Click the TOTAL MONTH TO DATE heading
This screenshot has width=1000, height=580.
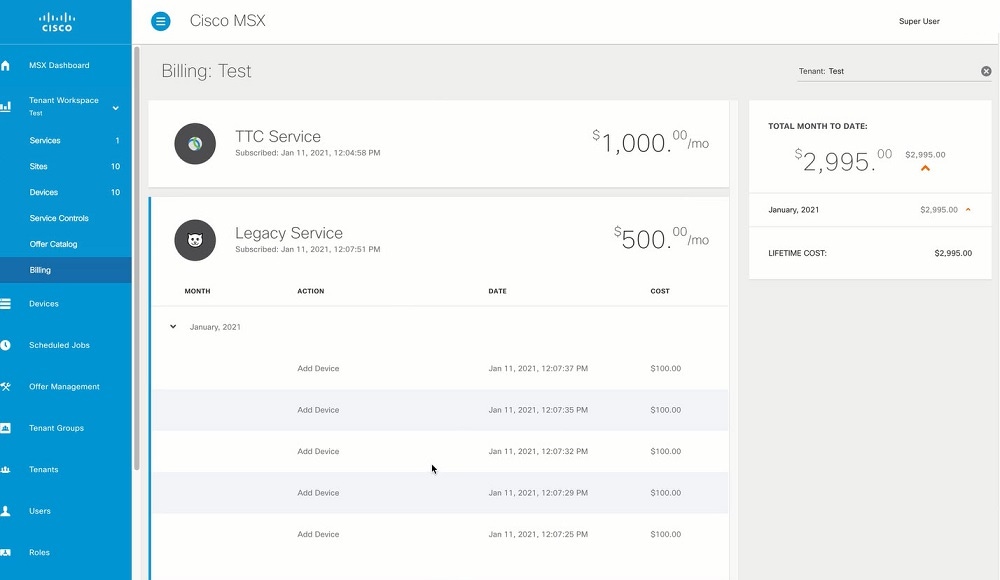pyautogui.click(x=818, y=126)
